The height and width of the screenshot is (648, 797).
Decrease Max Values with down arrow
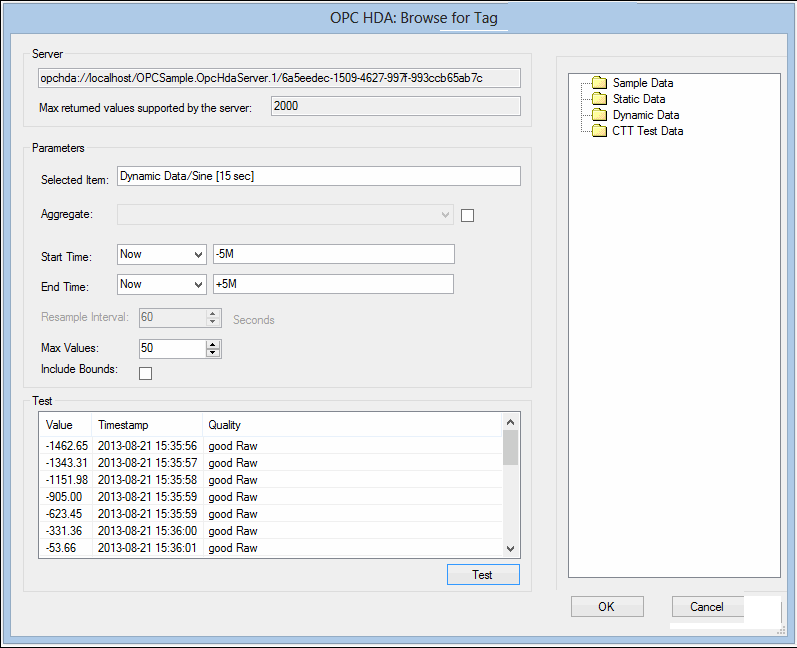212,353
